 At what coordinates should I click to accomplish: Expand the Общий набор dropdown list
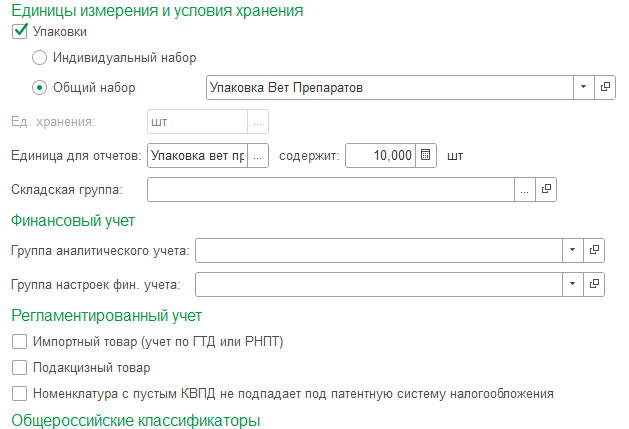coord(583,88)
